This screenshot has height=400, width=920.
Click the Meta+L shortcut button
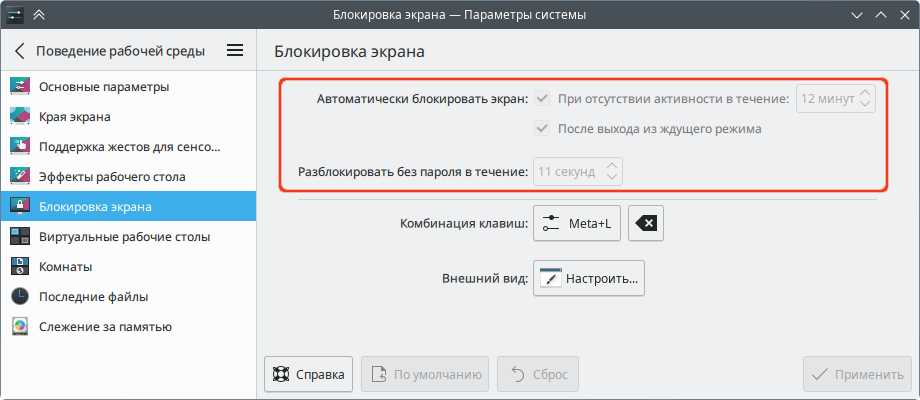[x=577, y=223]
